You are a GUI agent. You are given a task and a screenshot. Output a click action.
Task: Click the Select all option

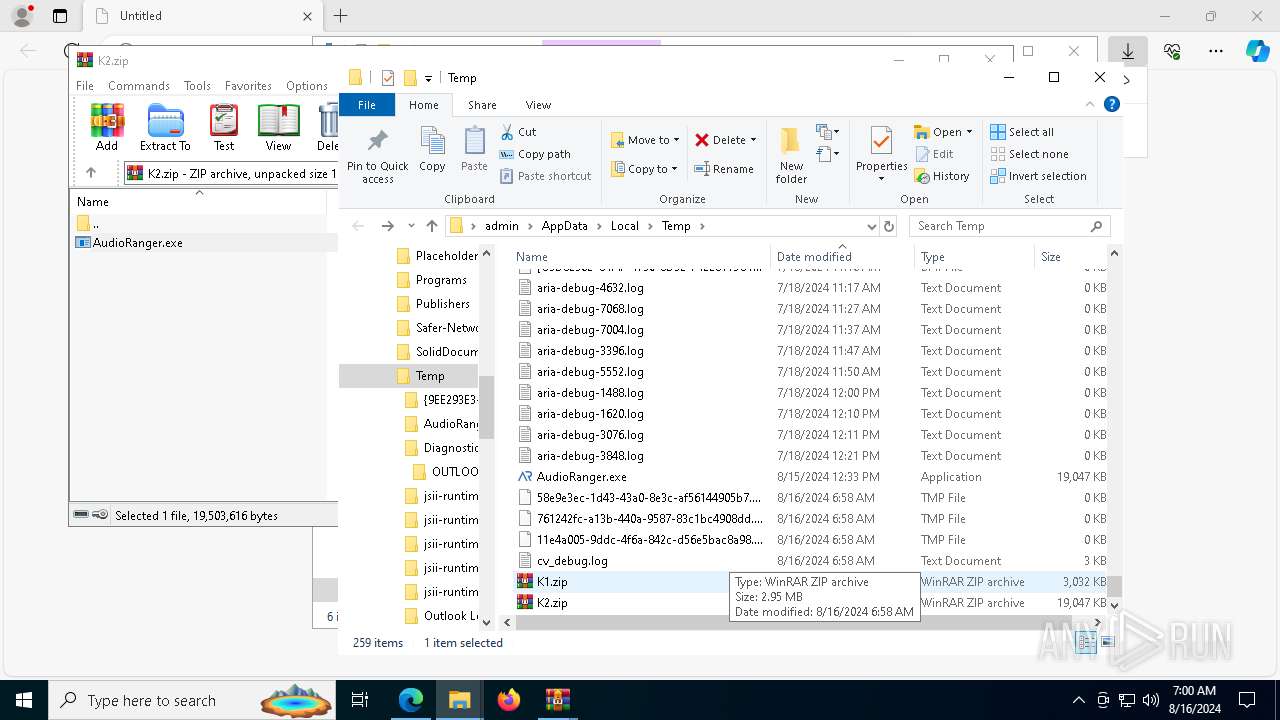[x=1022, y=132]
